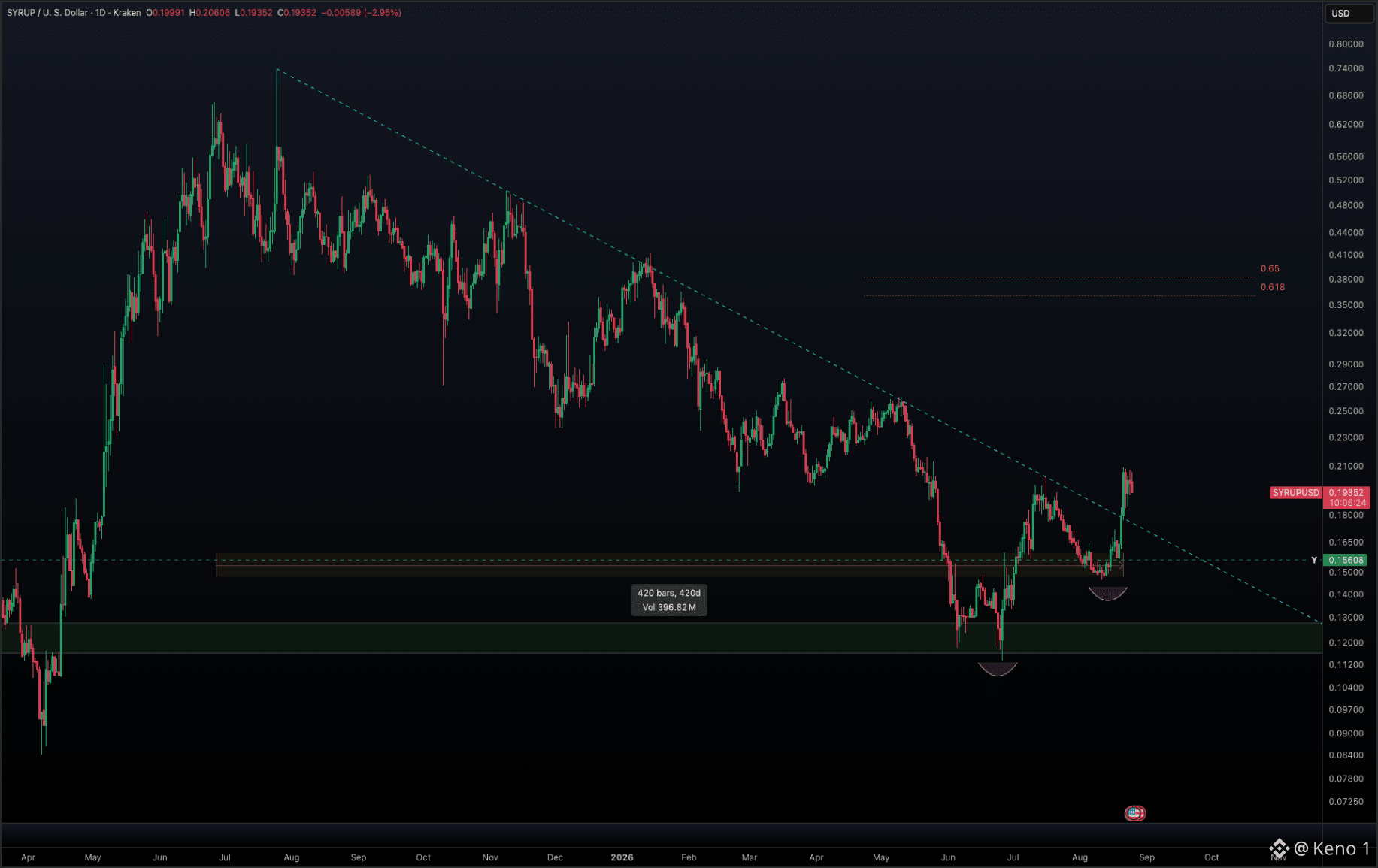This screenshot has width=1378, height=868.
Task: Click the 0.19352 current price label
Action: pyautogui.click(x=1346, y=493)
